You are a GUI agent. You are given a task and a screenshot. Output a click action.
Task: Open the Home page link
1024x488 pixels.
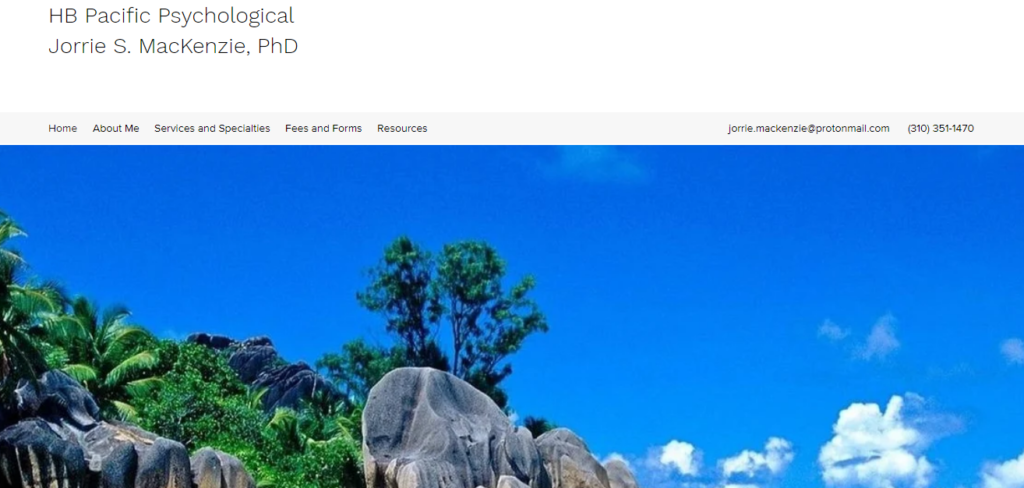pyautogui.click(x=63, y=129)
